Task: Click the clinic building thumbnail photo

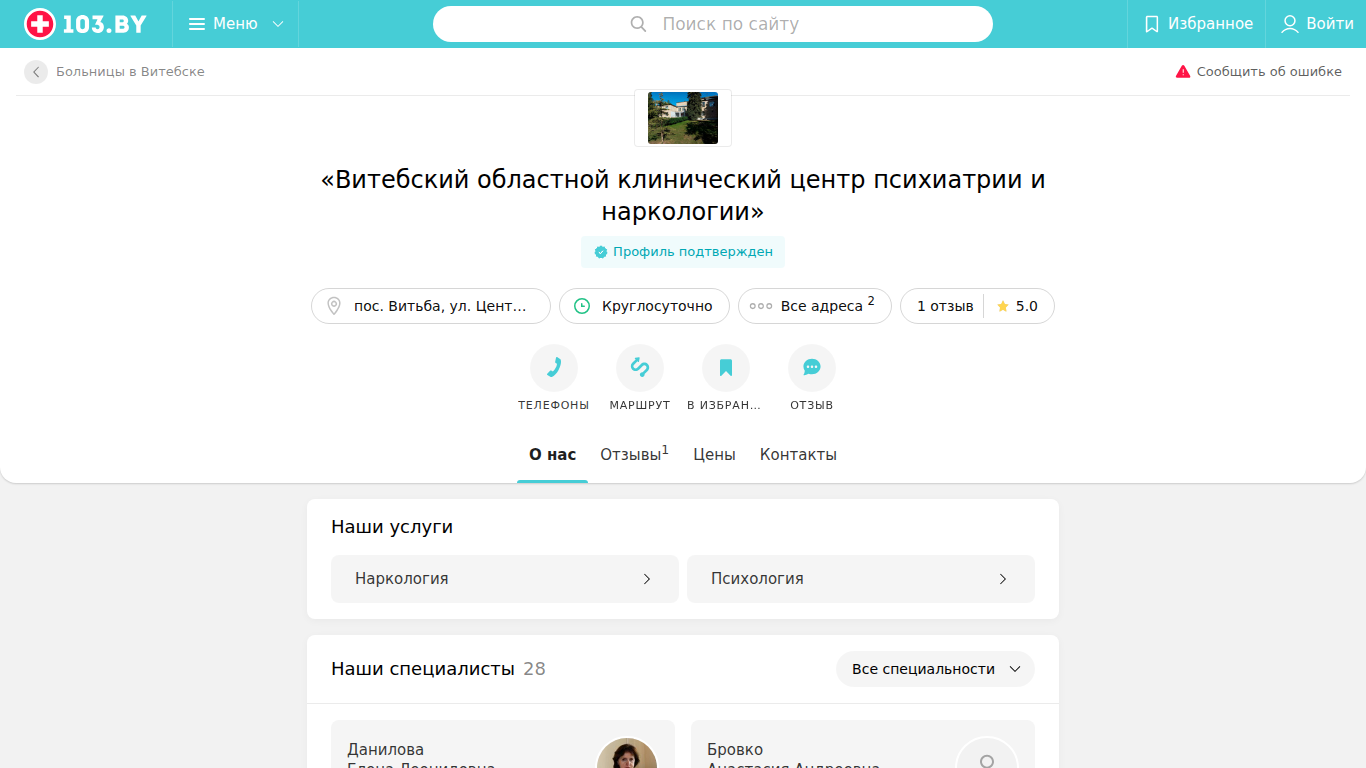Action: [683, 118]
